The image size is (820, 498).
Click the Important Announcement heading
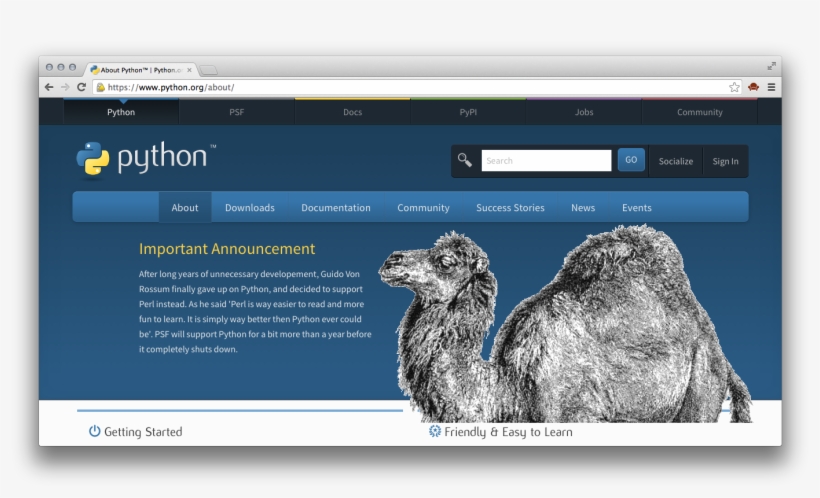[227, 248]
